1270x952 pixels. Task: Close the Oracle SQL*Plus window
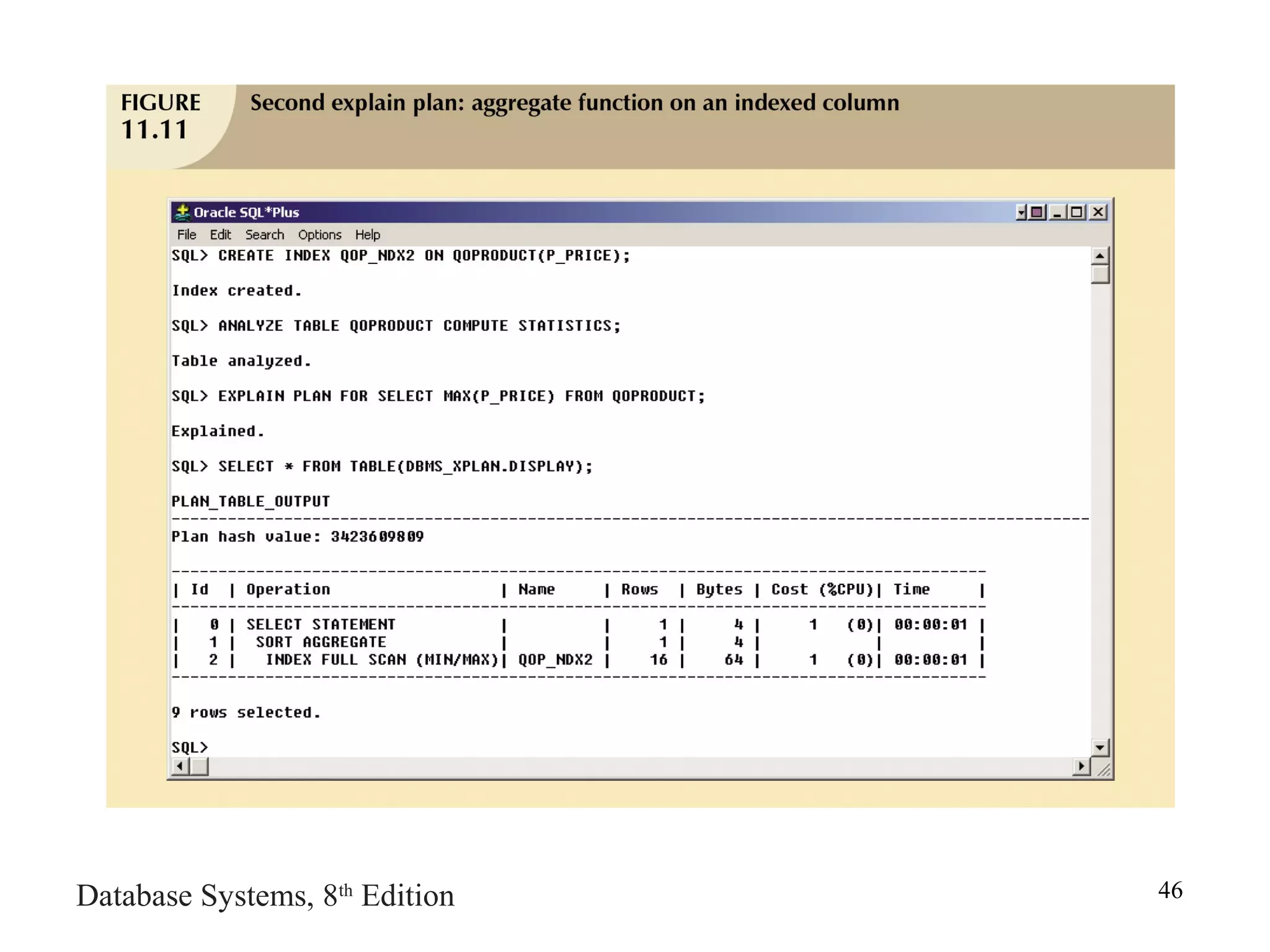1098,213
